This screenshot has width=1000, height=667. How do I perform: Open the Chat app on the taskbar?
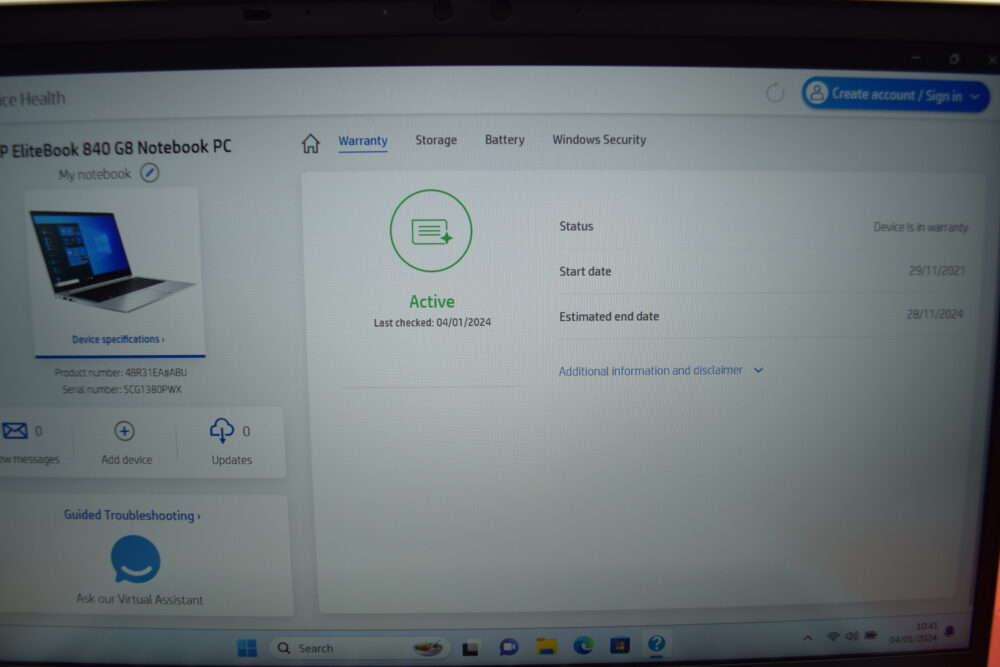pos(508,647)
